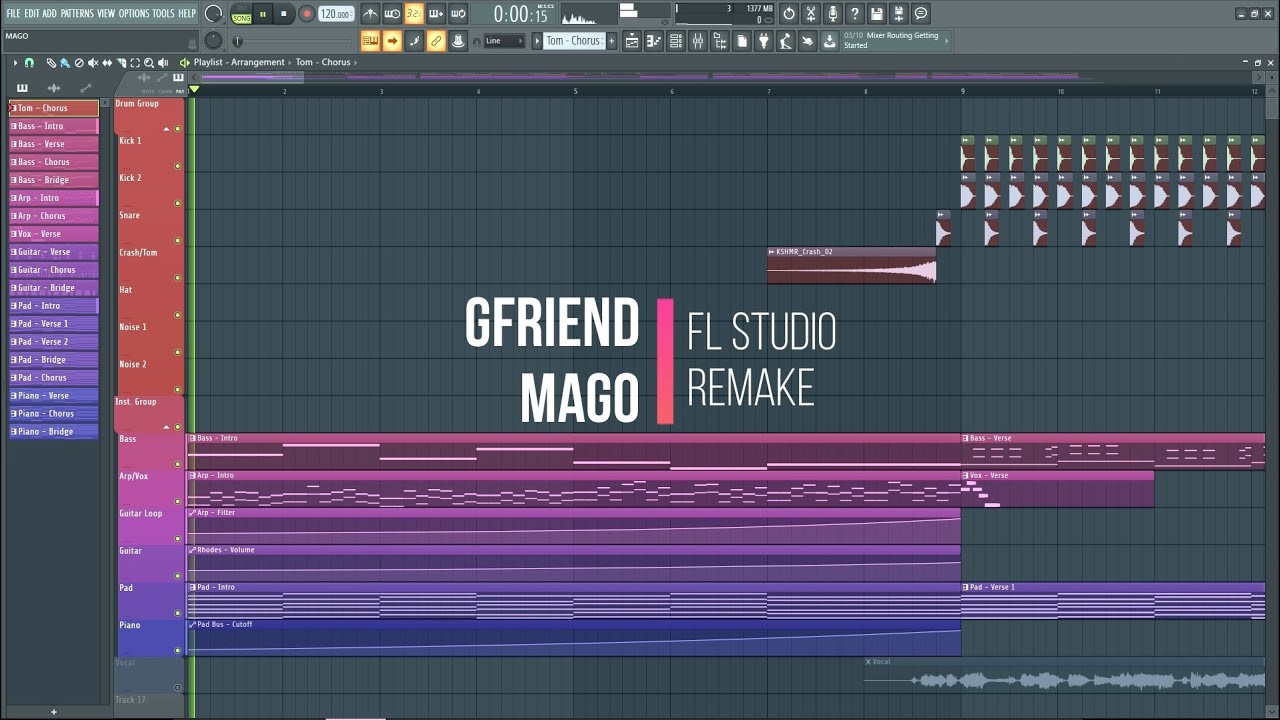
Task: Open the help question mark icon
Action: (x=855, y=13)
